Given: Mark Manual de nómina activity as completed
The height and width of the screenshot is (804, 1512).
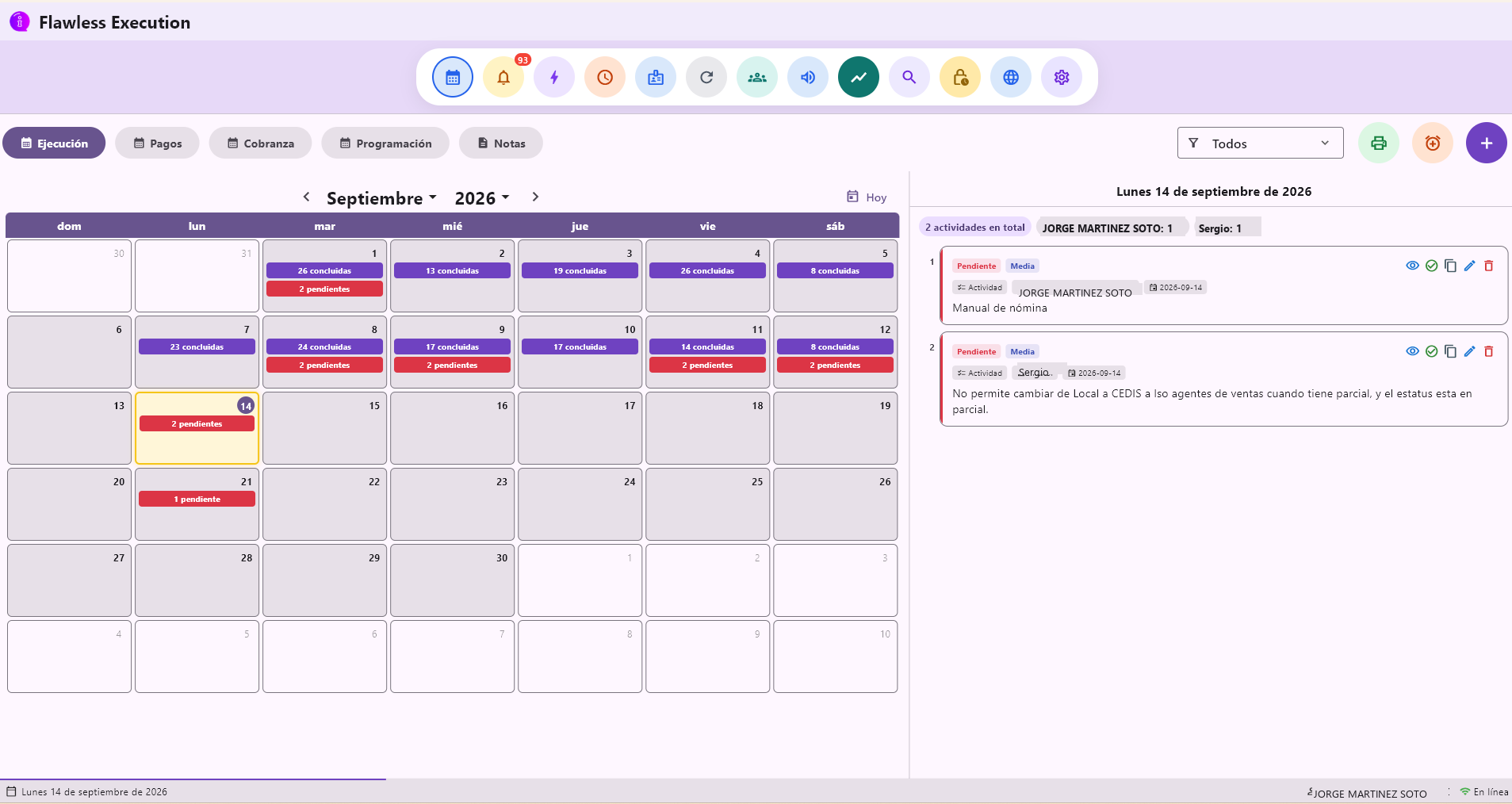Looking at the screenshot, I should (x=1431, y=266).
